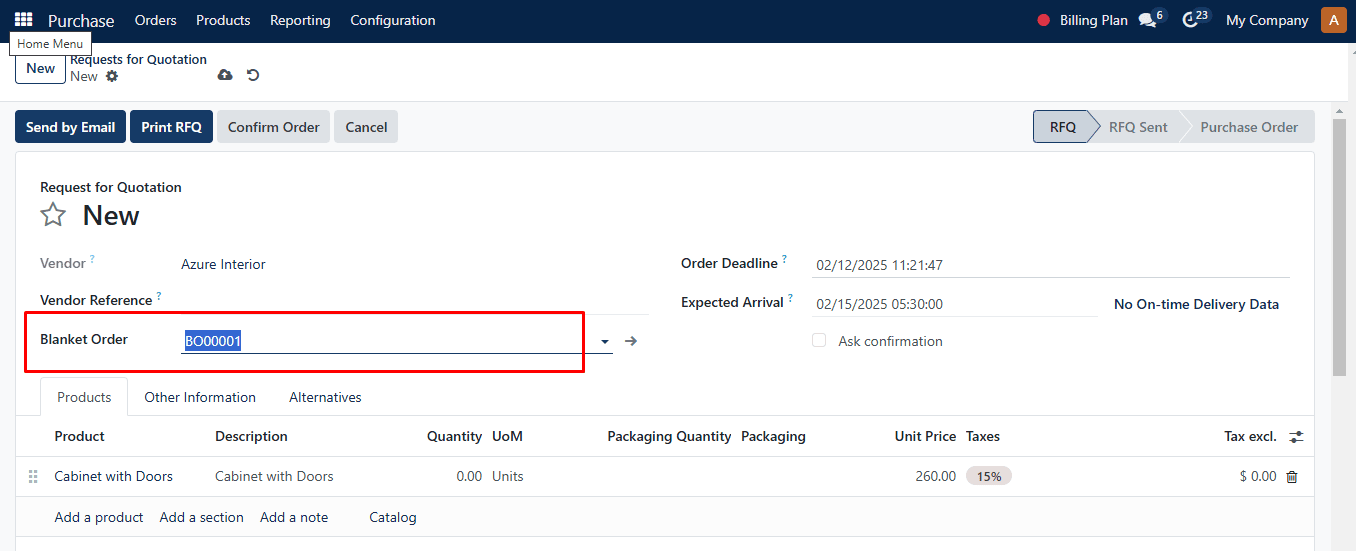Click the vertical page scrollbar

click(1340, 250)
